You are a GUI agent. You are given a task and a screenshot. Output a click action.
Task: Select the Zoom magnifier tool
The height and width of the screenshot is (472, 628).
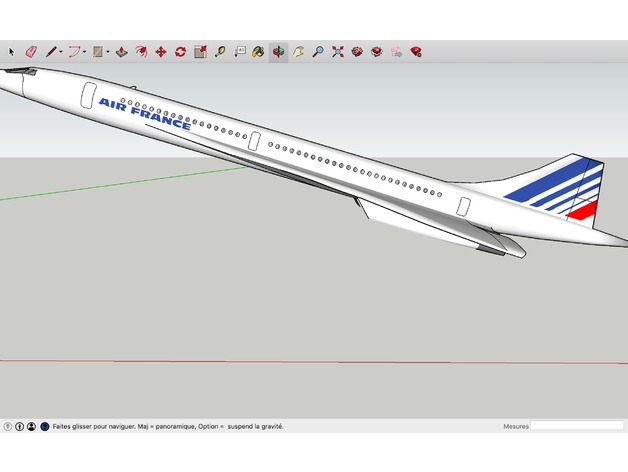318,52
